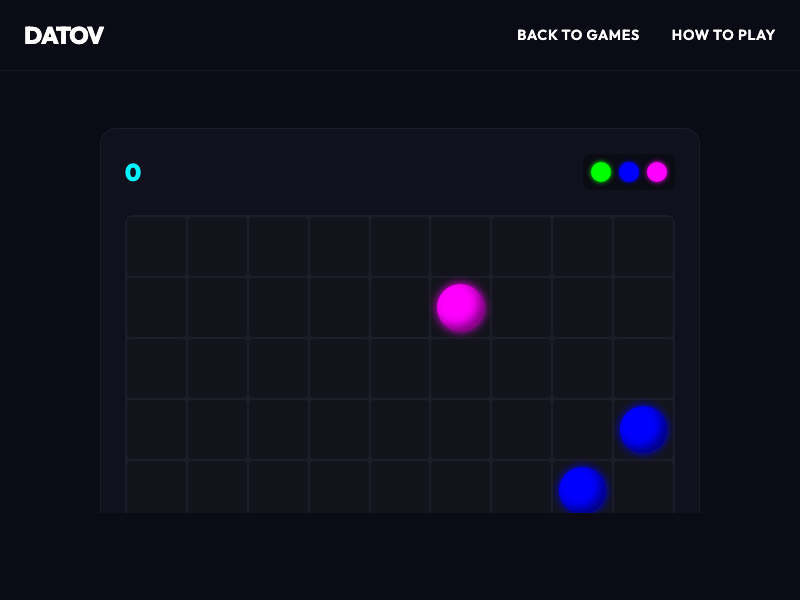
Task: Click the green next-ball preview dot
Action: [601, 172]
